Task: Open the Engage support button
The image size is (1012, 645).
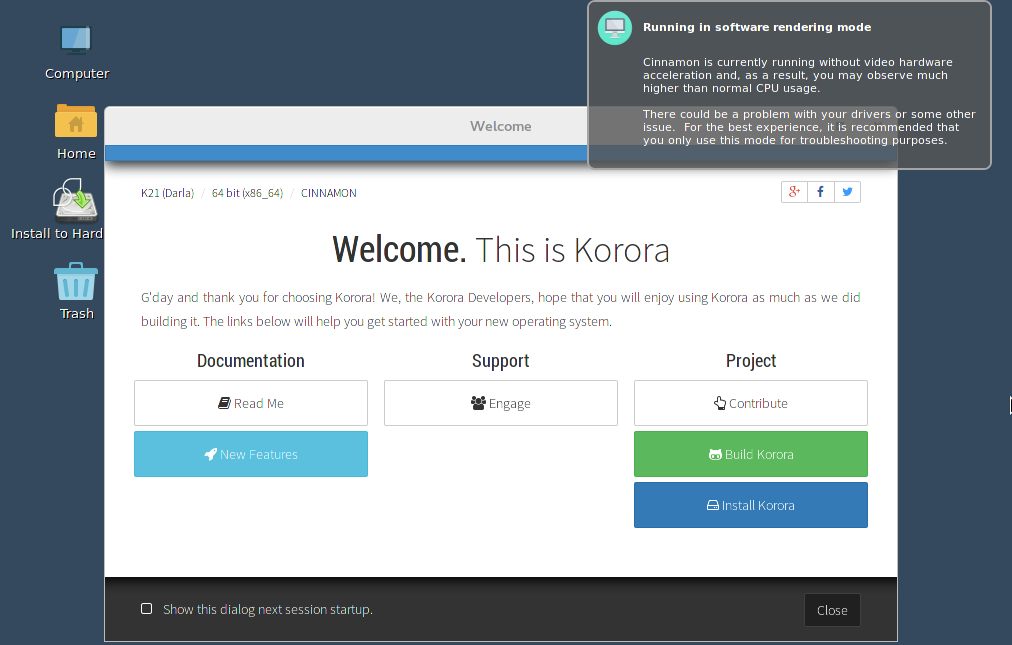Action: tap(501, 403)
